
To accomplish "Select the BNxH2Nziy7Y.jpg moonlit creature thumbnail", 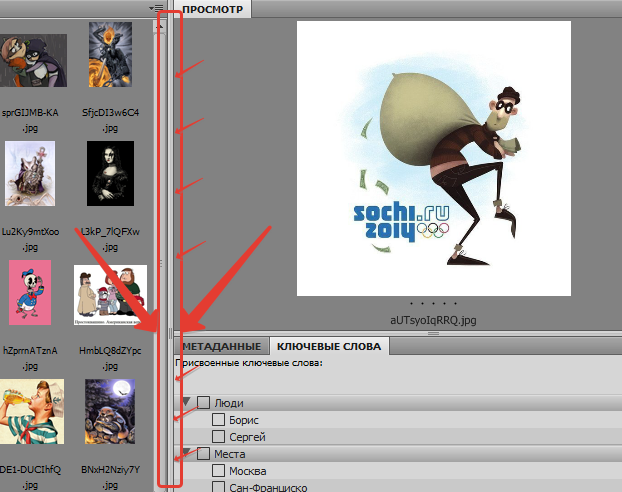I will [110, 412].
